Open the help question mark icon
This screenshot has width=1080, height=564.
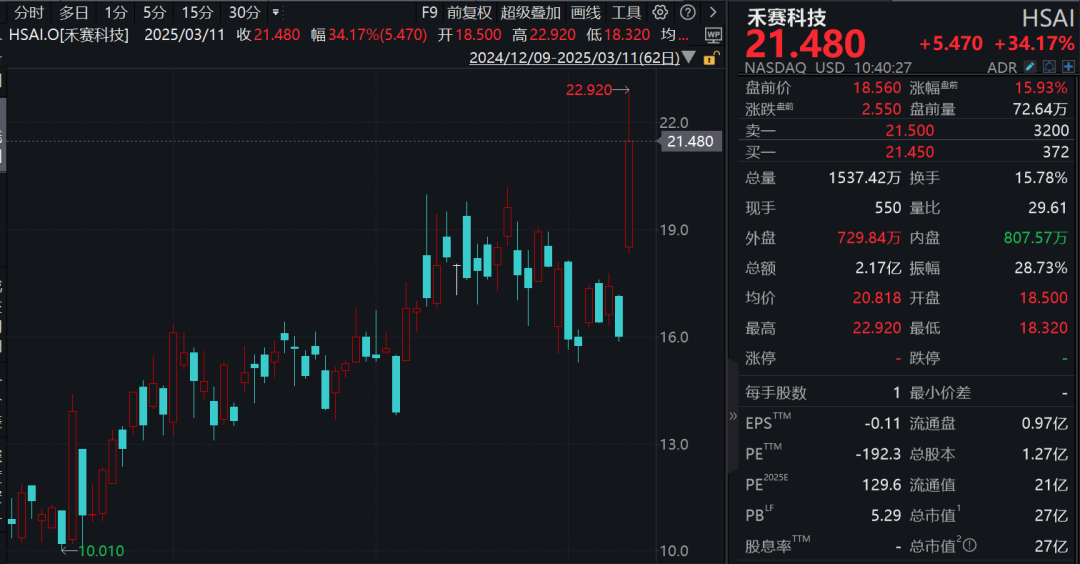click(x=687, y=12)
